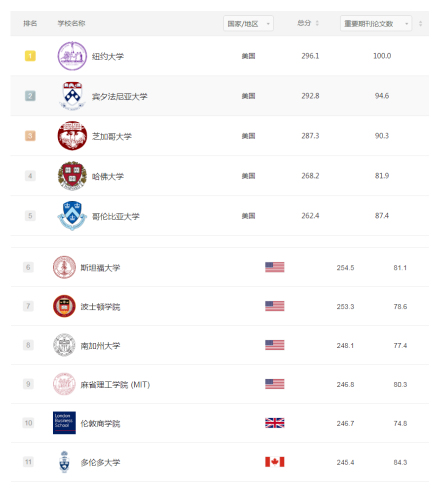Click the Canada flag icon

click(275, 462)
